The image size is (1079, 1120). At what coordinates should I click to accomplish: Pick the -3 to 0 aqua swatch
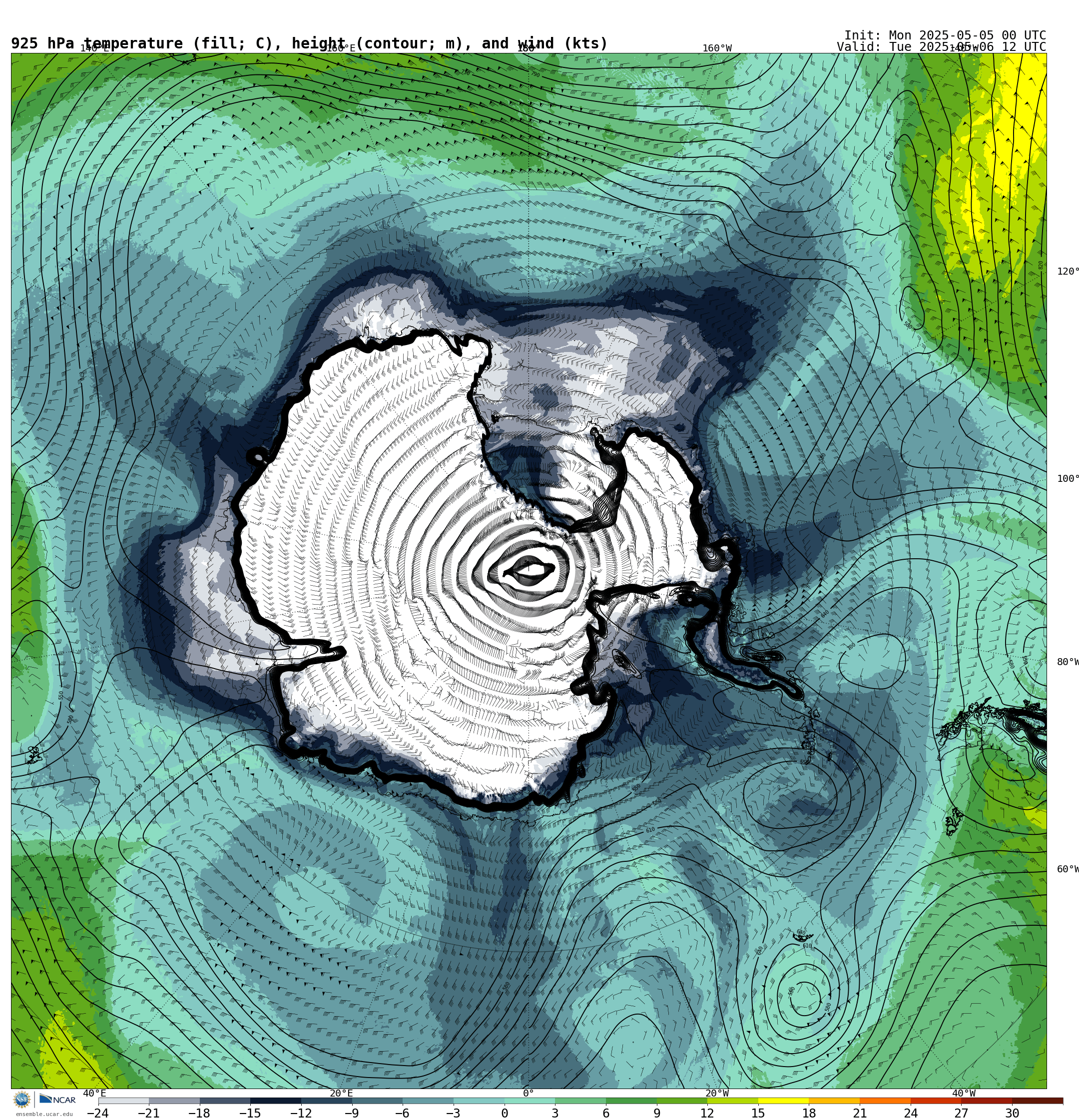[x=479, y=1101]
